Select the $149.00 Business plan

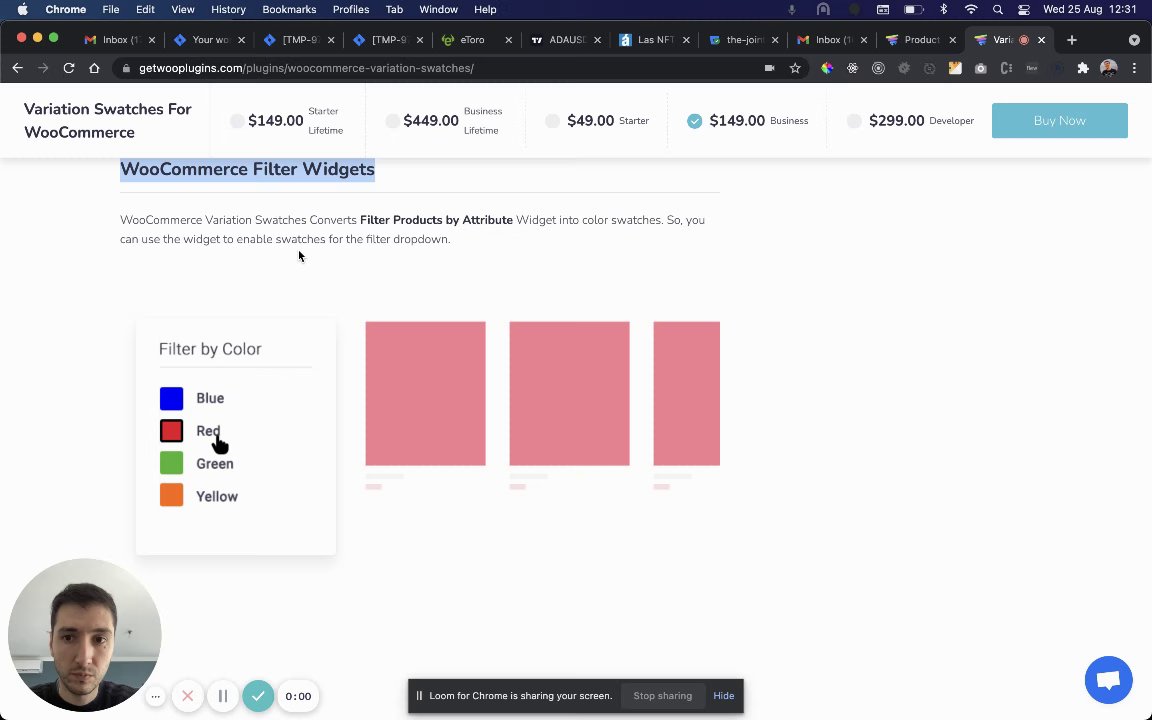pyautogui.click(x=694, y=121)
